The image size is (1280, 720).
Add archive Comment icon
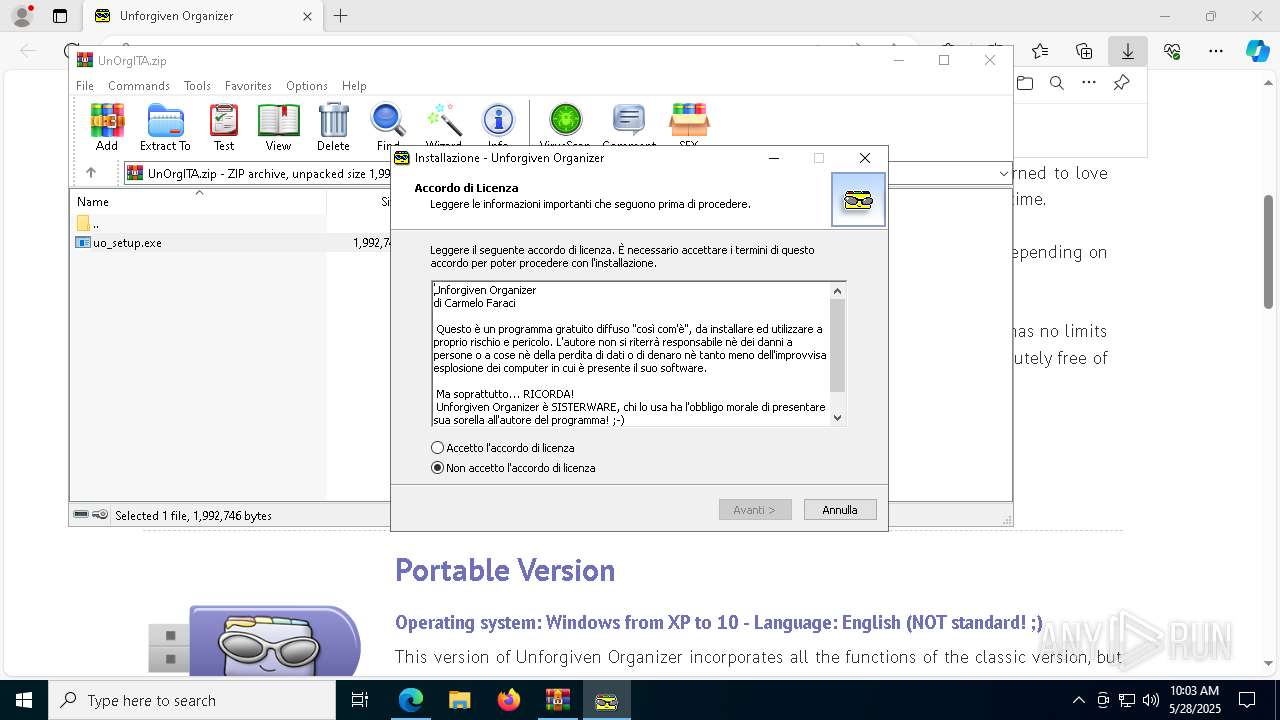(628, 127)
